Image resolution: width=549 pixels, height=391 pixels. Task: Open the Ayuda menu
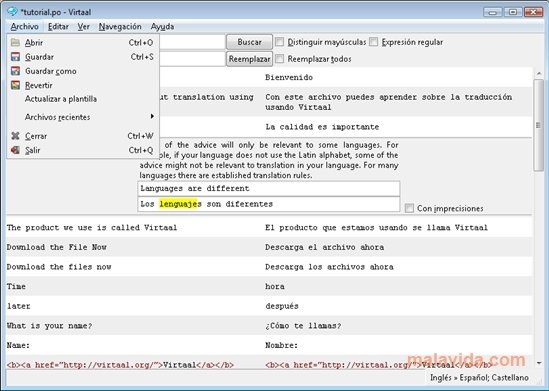[162, 27]
